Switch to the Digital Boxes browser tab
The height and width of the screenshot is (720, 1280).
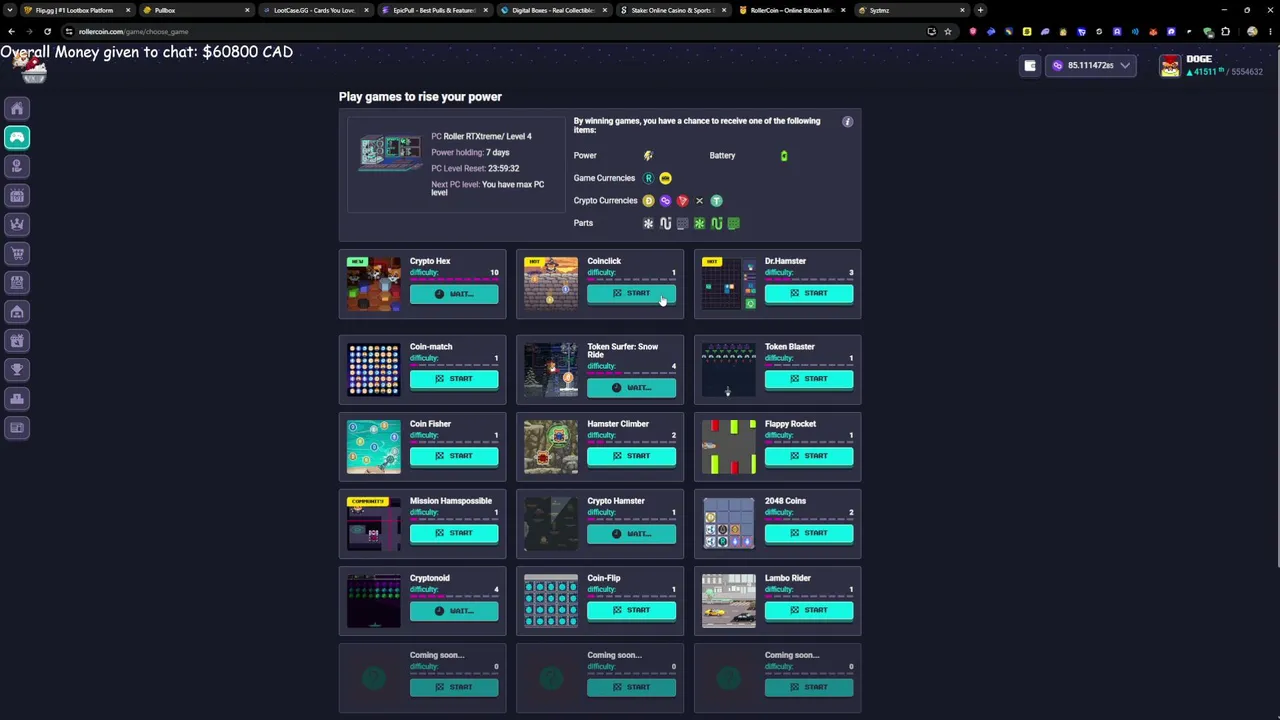tap(552, 10)
